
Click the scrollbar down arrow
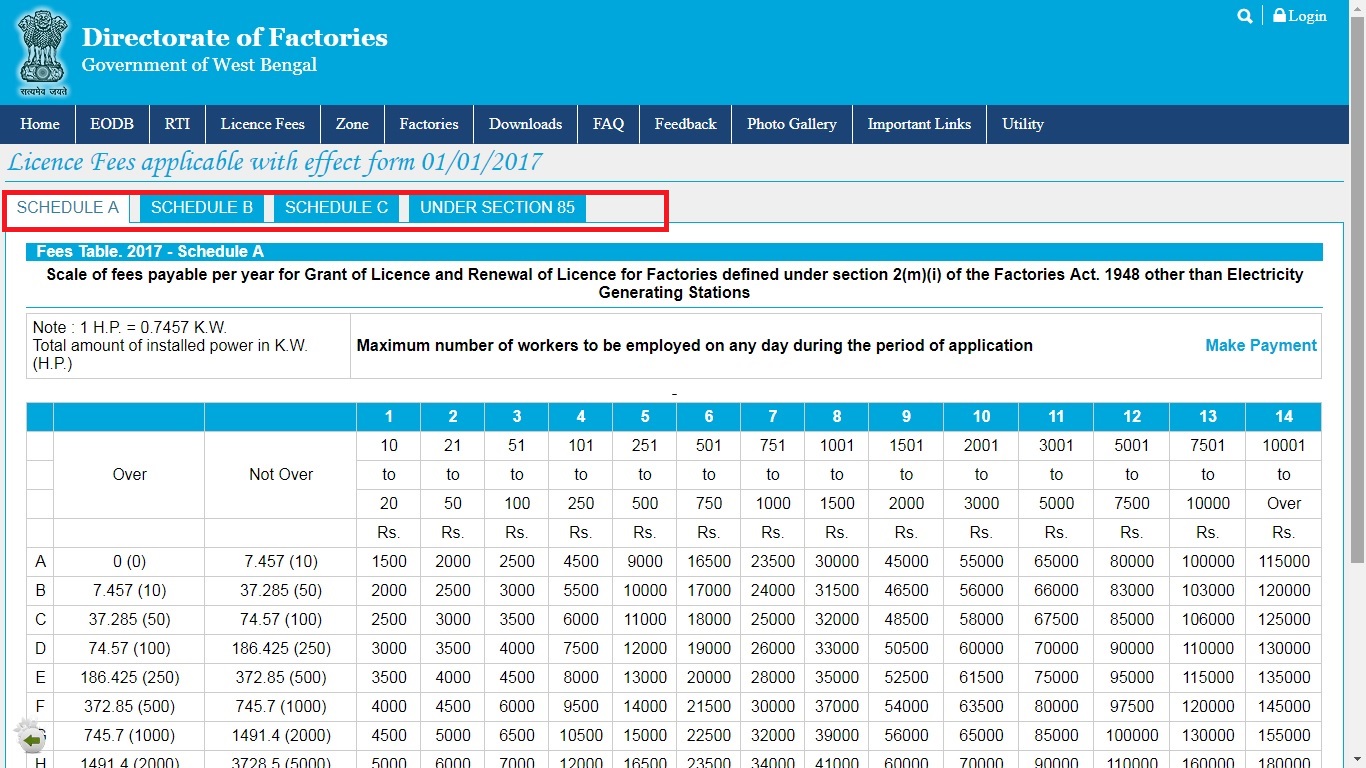(x=1358, y=757)
